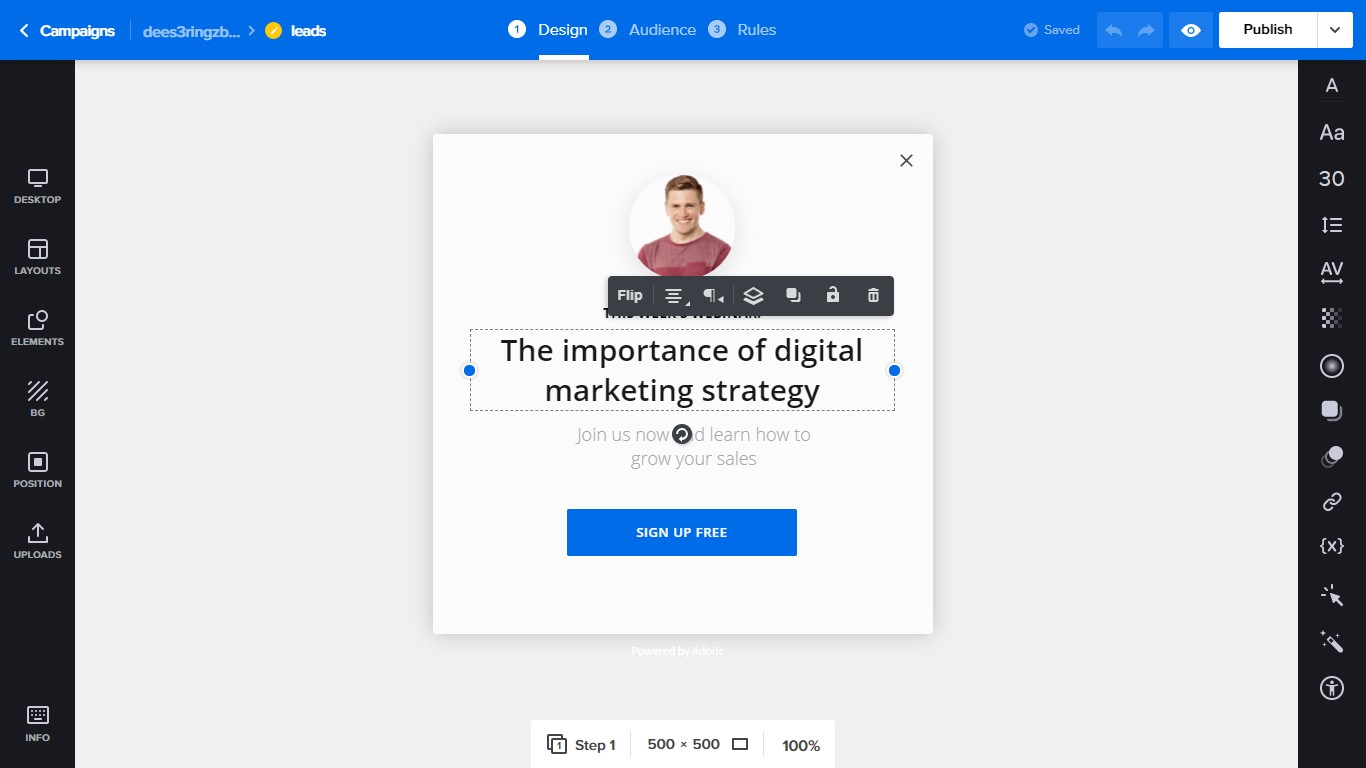
Task: Go back to Campaigns
Action: click(67, 31)
